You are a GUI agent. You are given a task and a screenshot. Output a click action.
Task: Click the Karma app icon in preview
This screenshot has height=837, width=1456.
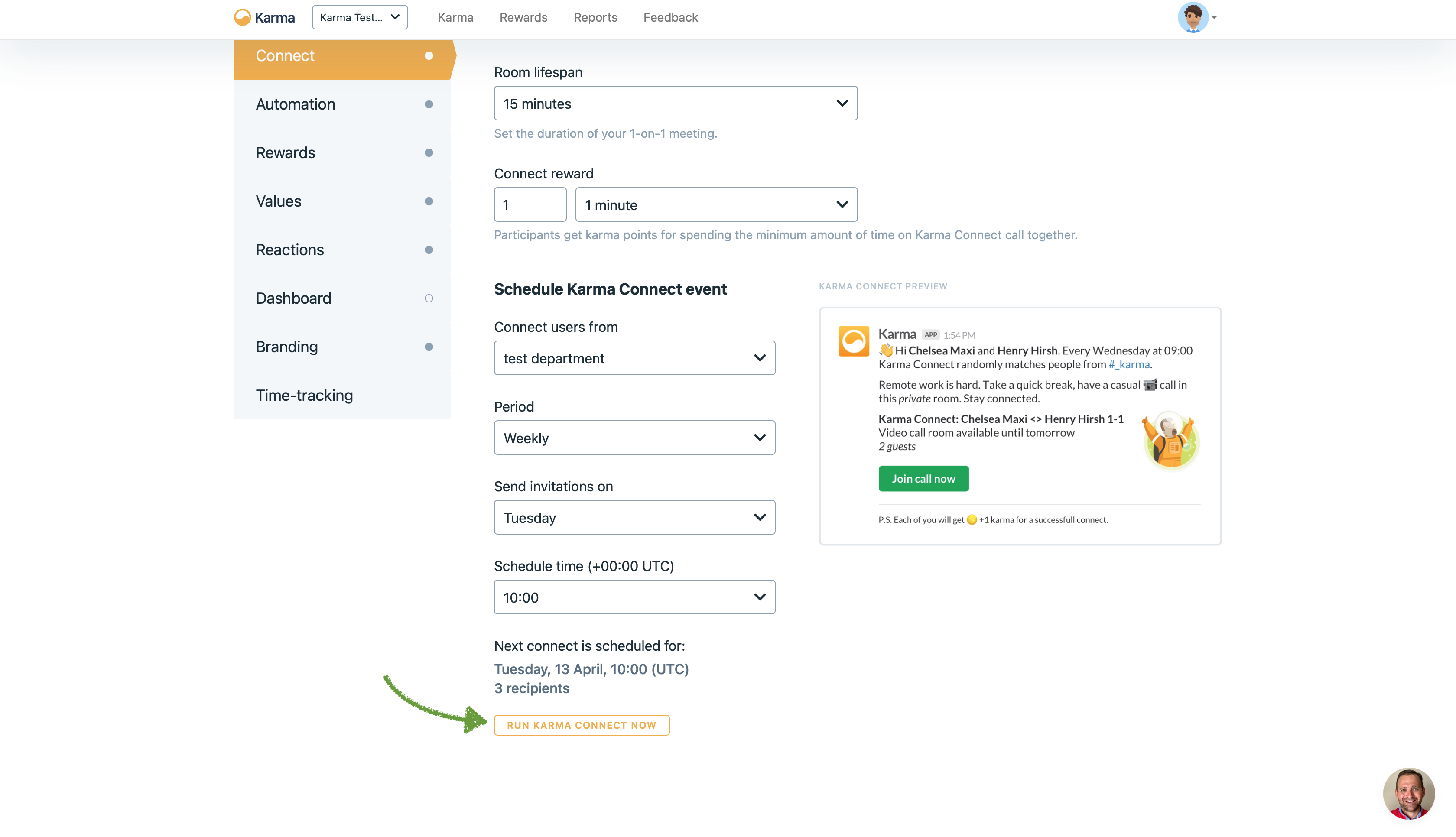click(x=854, y=341)
